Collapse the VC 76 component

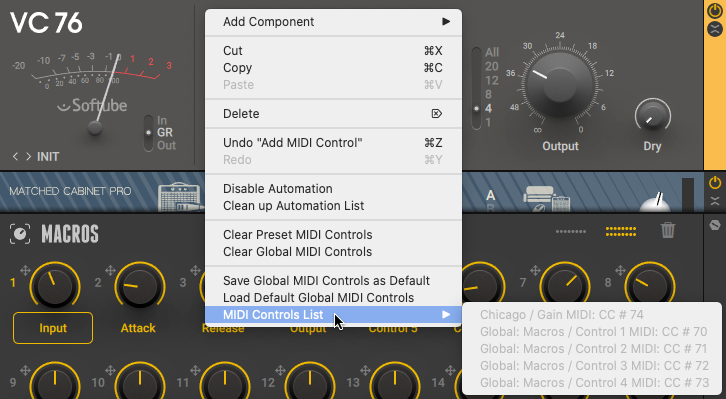point(715,29)
